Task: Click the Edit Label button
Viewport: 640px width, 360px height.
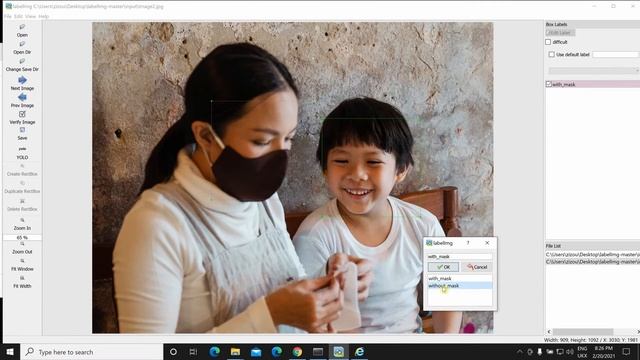Action: pos(560,33)
